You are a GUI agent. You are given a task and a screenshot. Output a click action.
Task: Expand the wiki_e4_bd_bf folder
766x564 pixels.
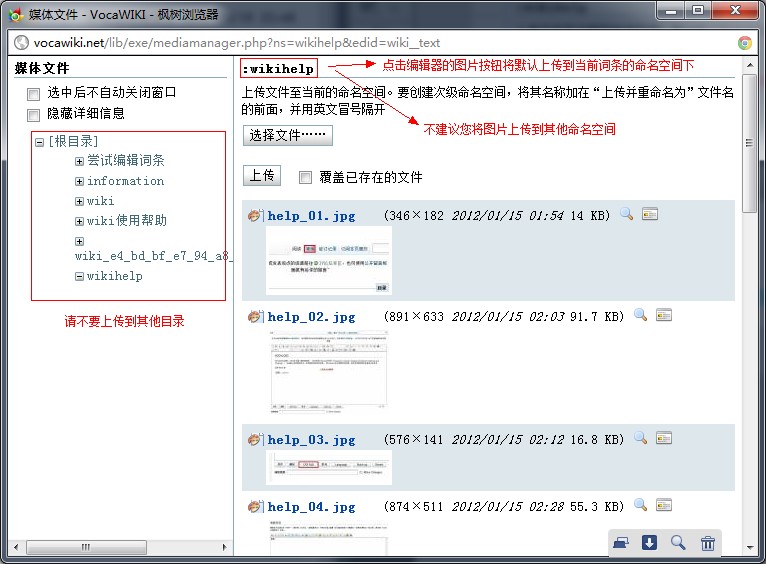click(x=79, y=241)
